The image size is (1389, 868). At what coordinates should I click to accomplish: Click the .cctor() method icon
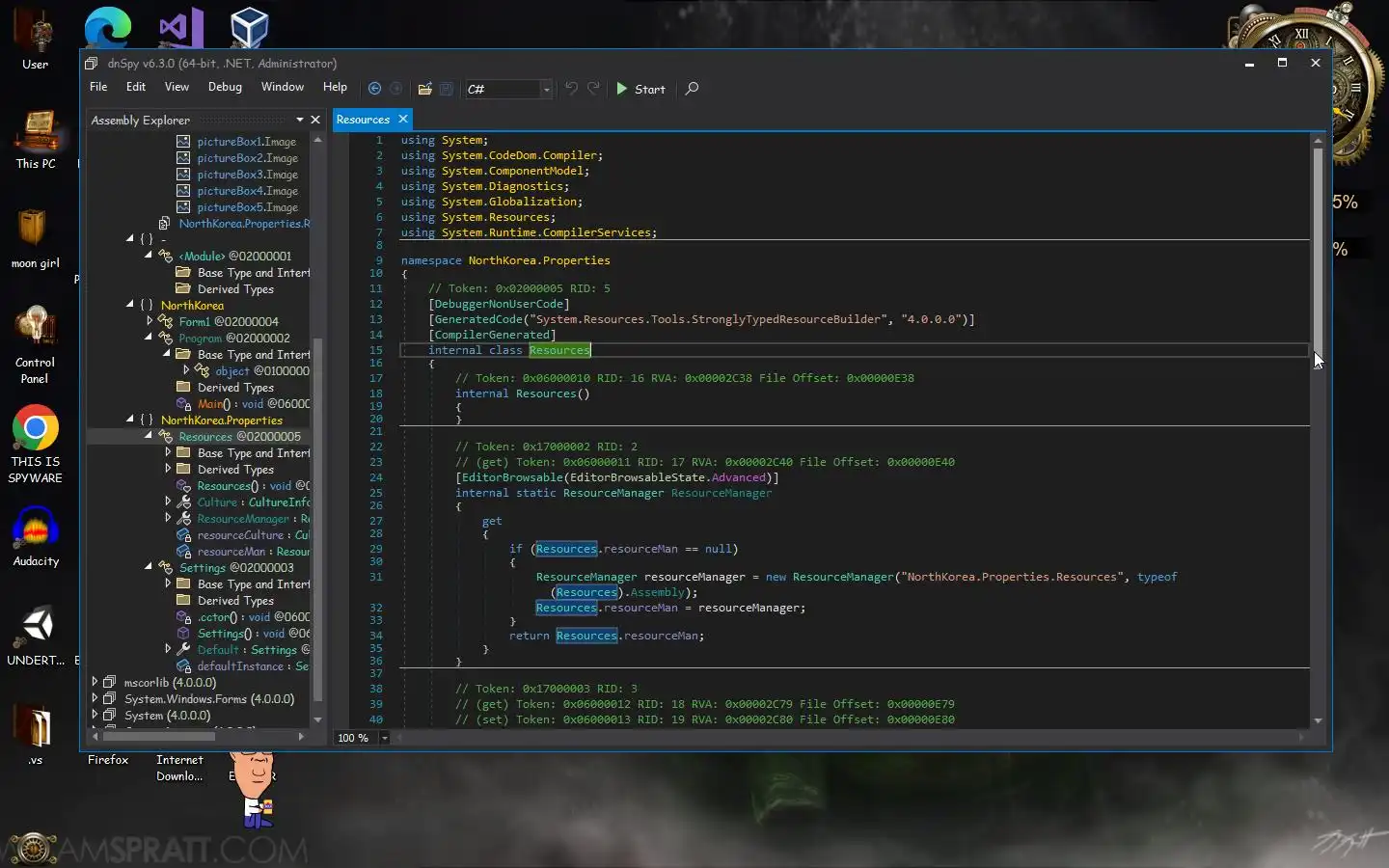183,617
